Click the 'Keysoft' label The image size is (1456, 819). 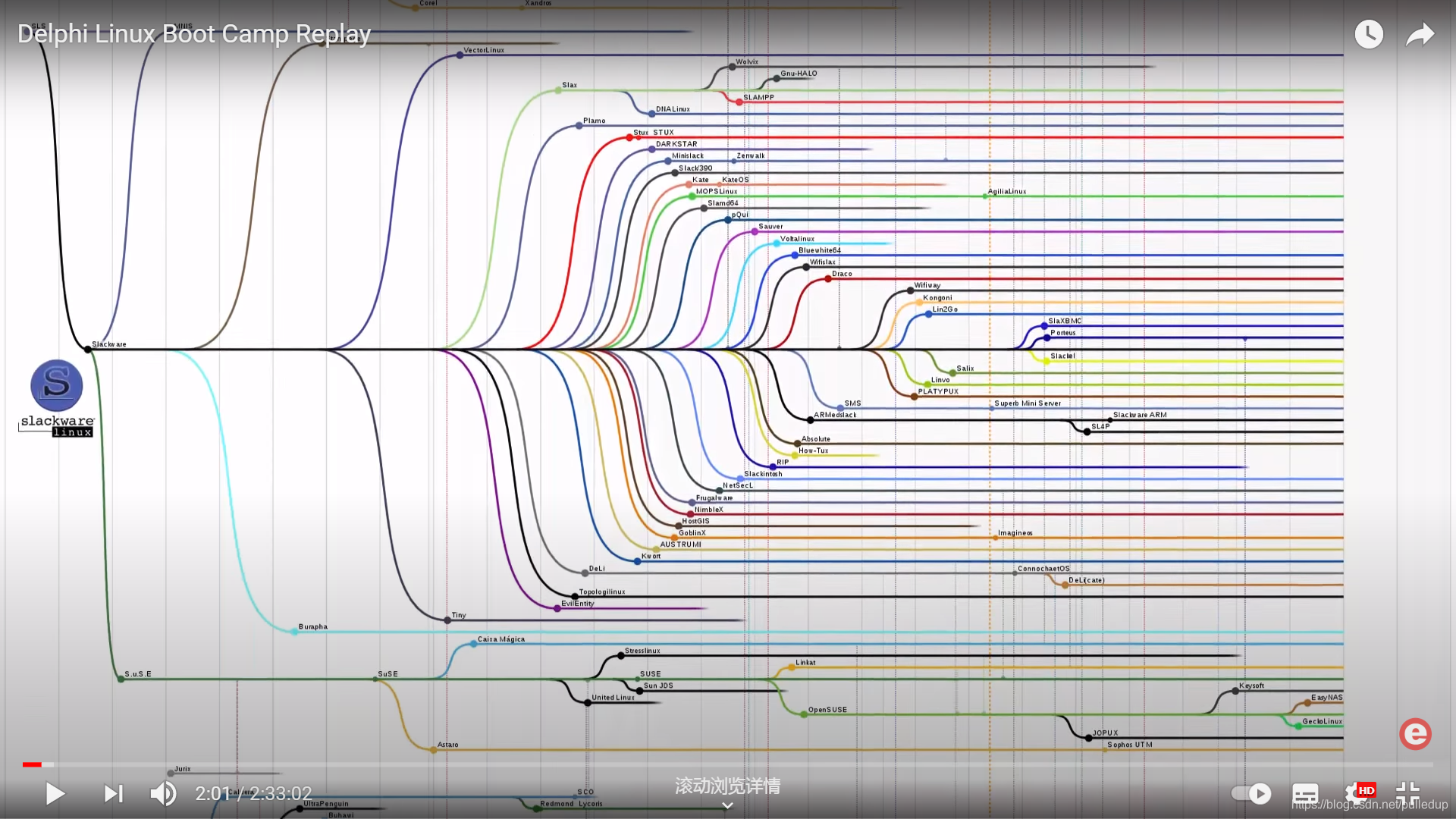(1252, 686)
